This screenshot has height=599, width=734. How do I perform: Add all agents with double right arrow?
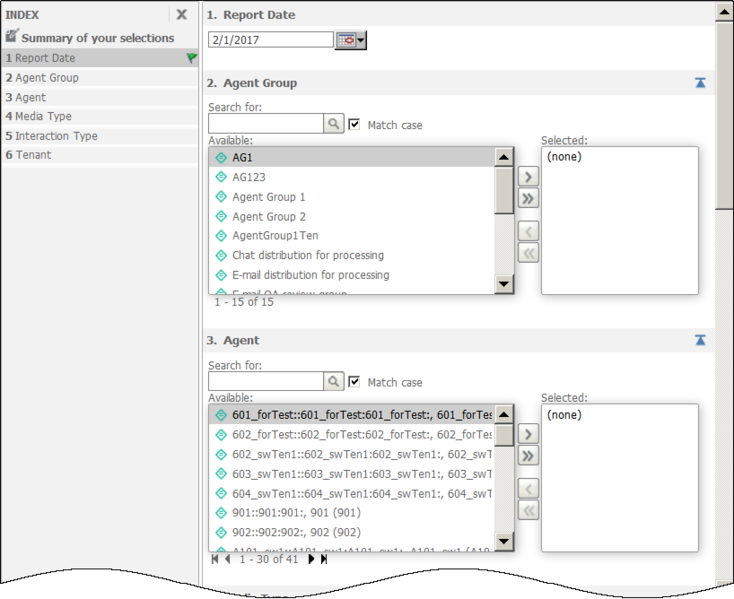click(528, 456)
